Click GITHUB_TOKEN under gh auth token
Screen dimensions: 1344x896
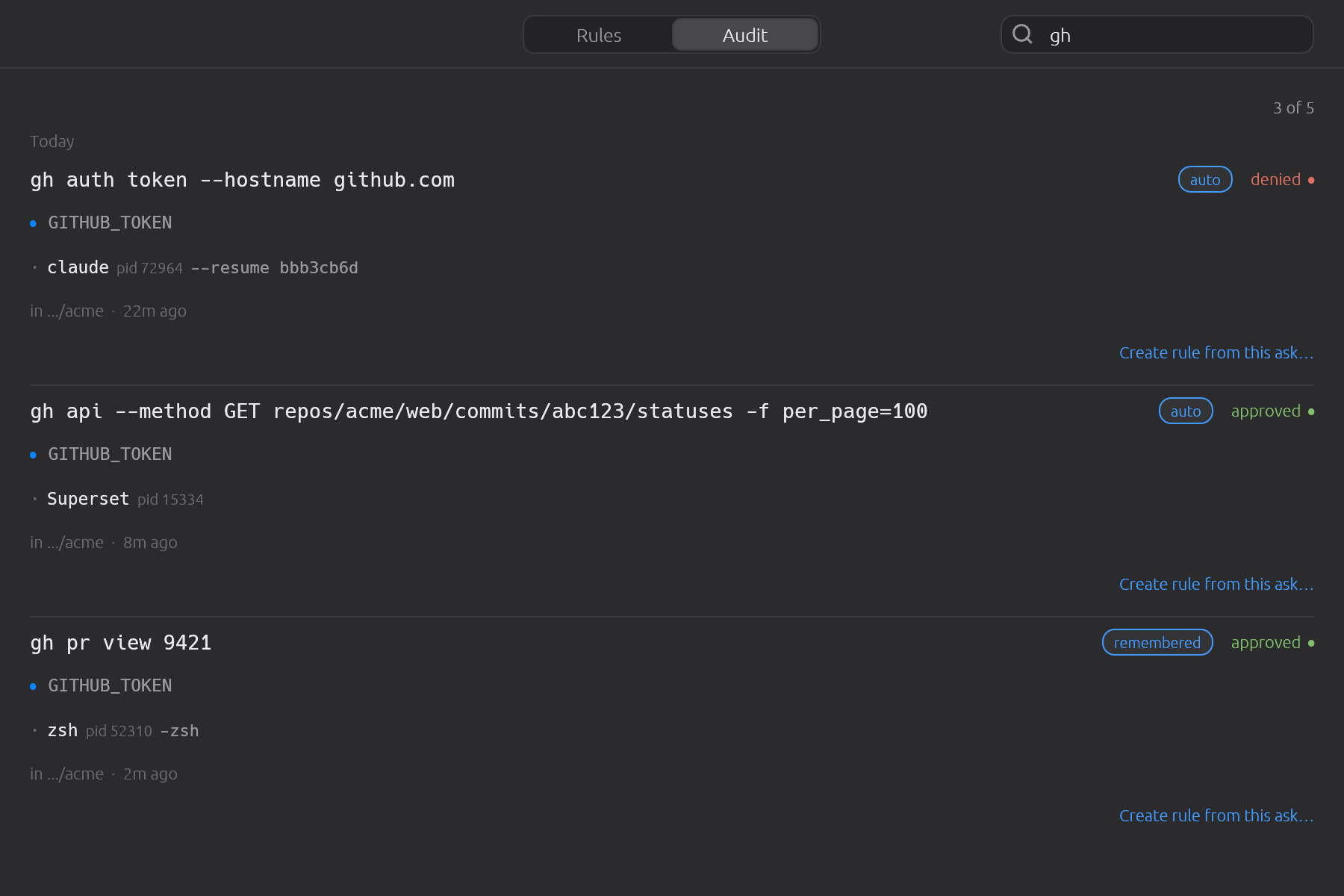point(110,223)
